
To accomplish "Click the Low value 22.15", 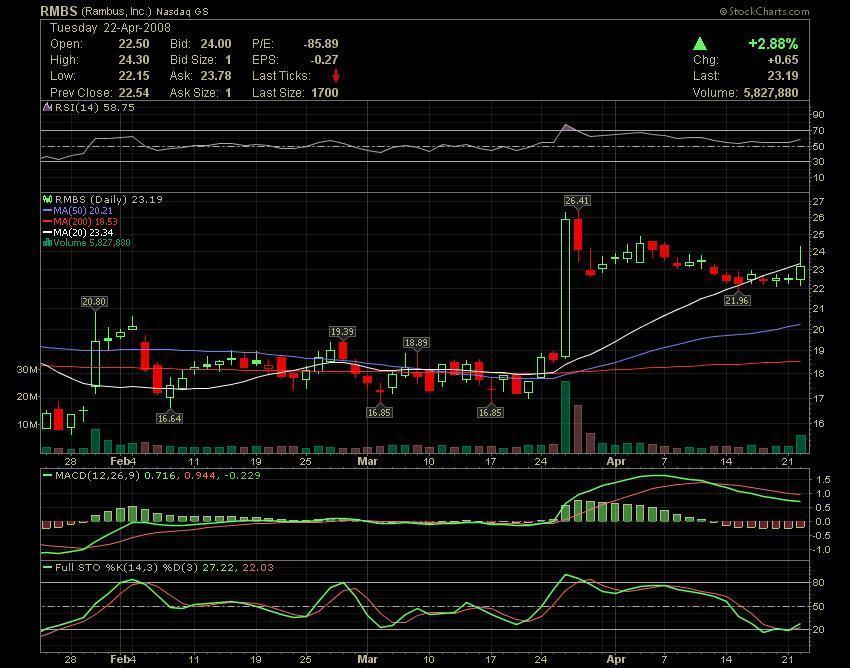I will [133, 76].
